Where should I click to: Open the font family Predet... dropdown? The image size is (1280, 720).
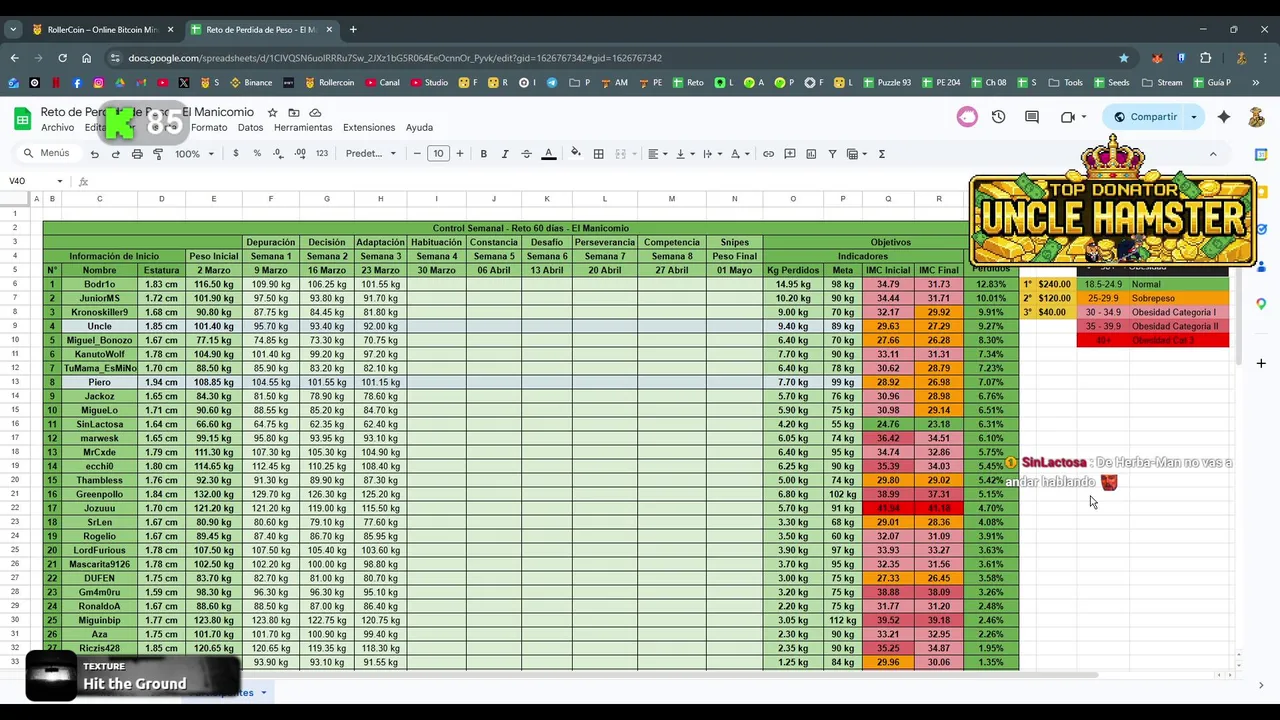click(371, 154)
